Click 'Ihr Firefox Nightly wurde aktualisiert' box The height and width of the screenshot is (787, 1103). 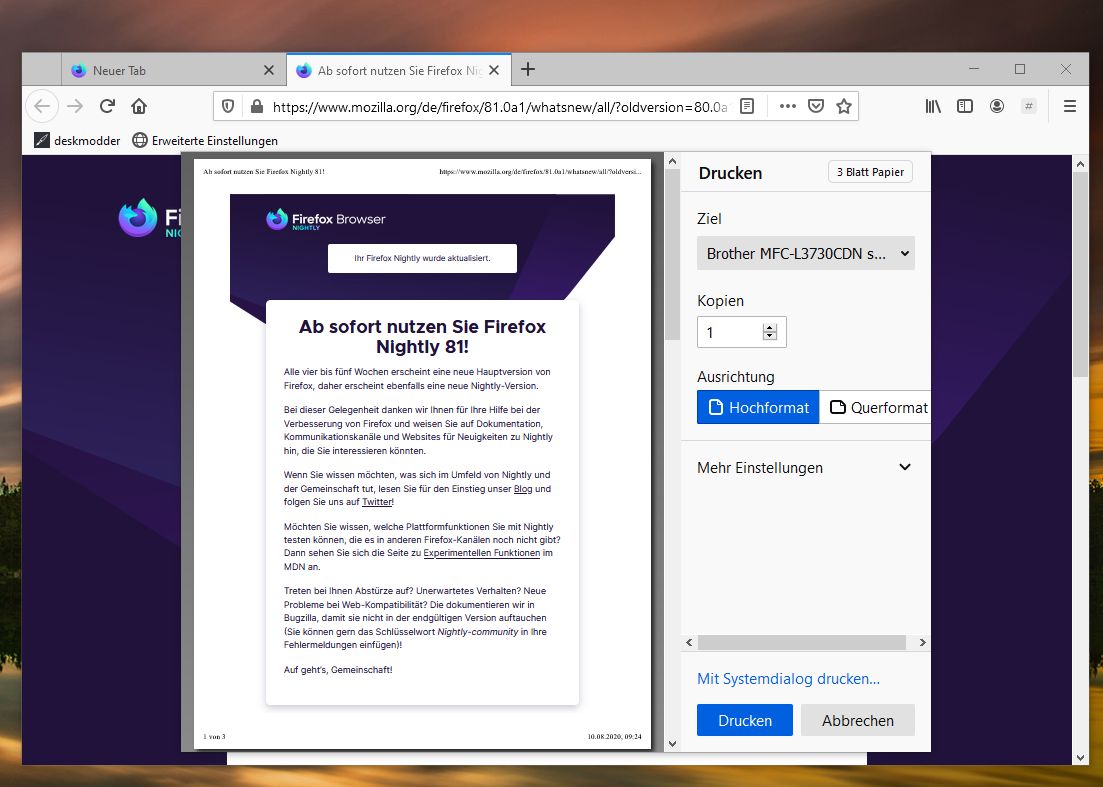[422, 258]
